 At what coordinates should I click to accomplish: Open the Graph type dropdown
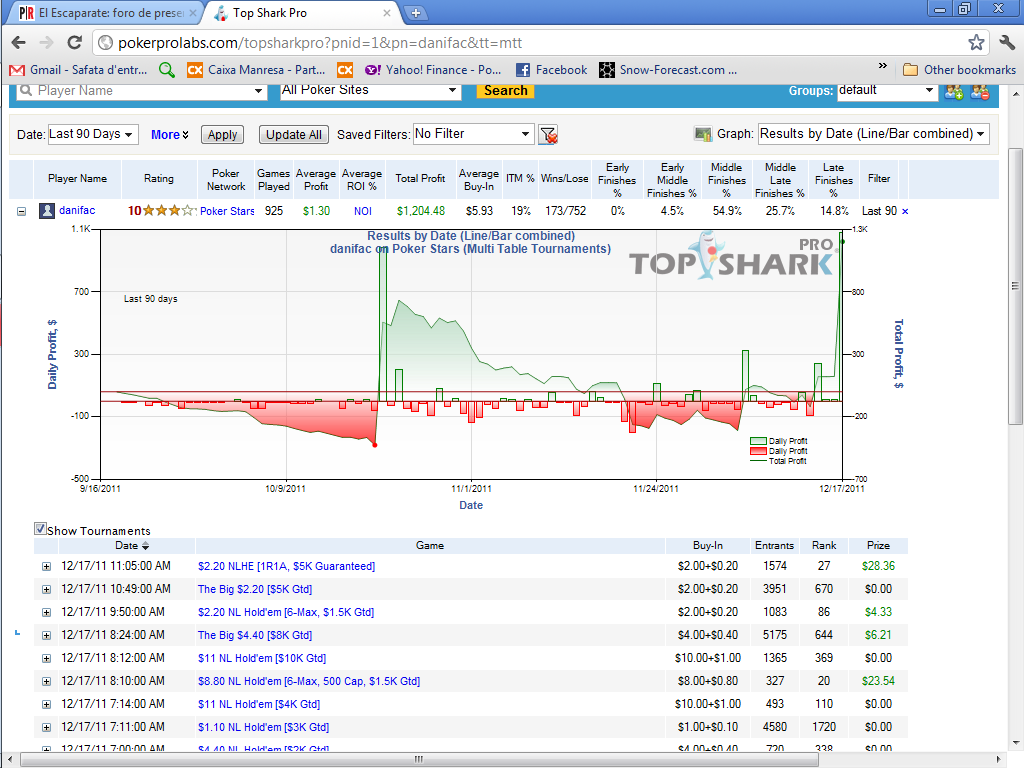point(873,134)
